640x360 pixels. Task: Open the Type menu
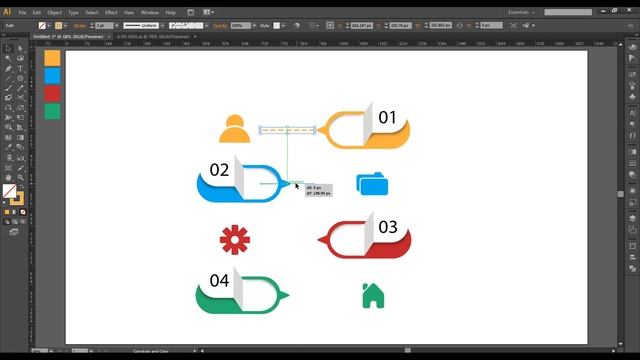point(73,13)
